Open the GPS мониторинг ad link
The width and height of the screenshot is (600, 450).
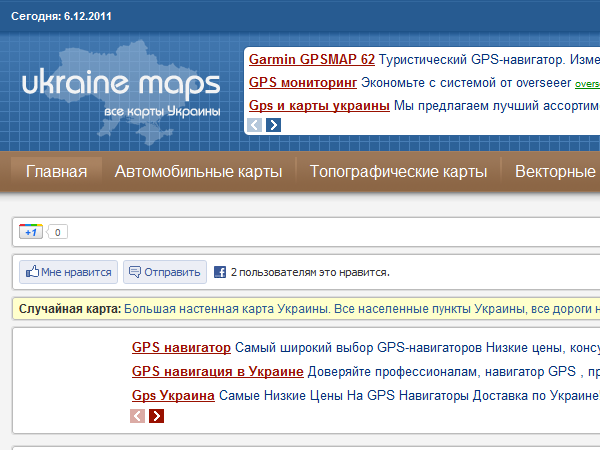tap(303, 83)
